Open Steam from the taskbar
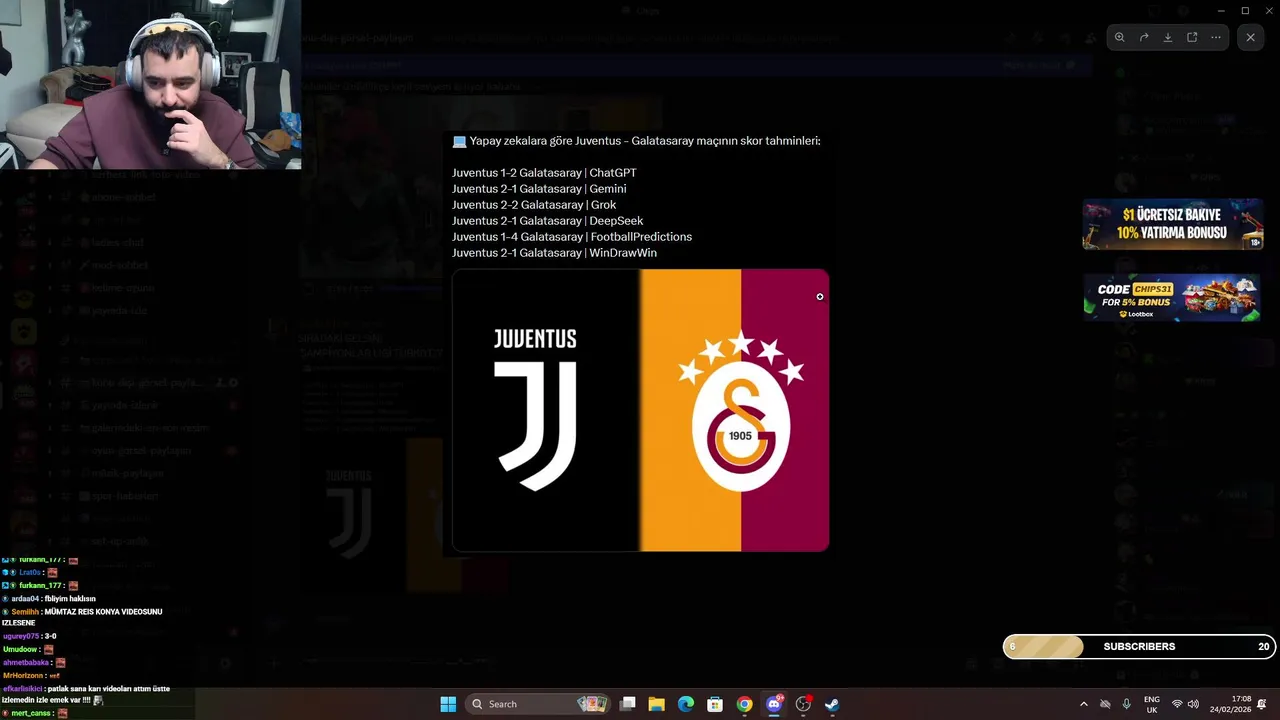 point(832,704)
